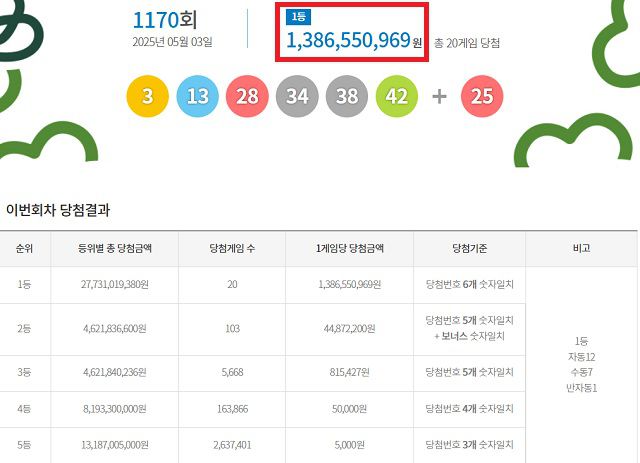Select the red number 28 ball
Image resolution: width=640 pixels, height=463 pixels.
pyautogui.click(x=248, y=96)
